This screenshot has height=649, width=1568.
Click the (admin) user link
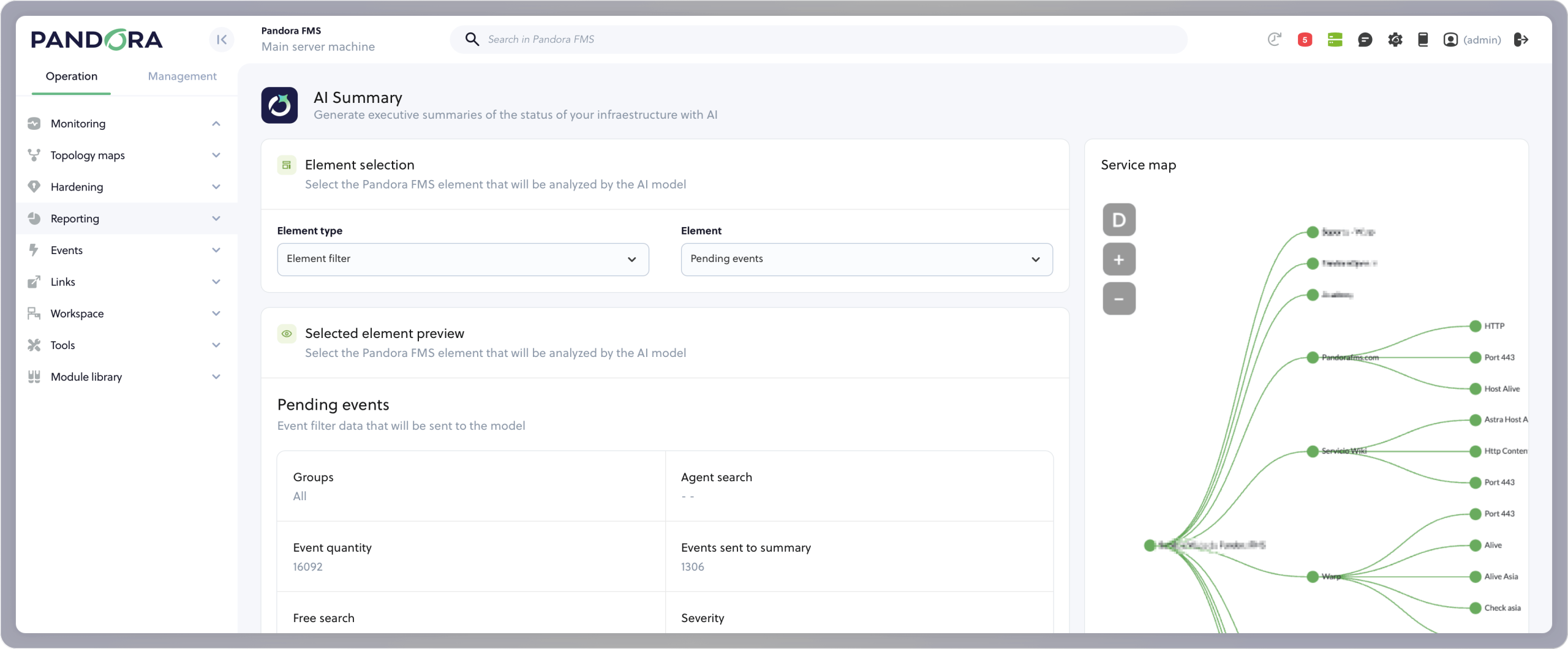point(1482,40)
